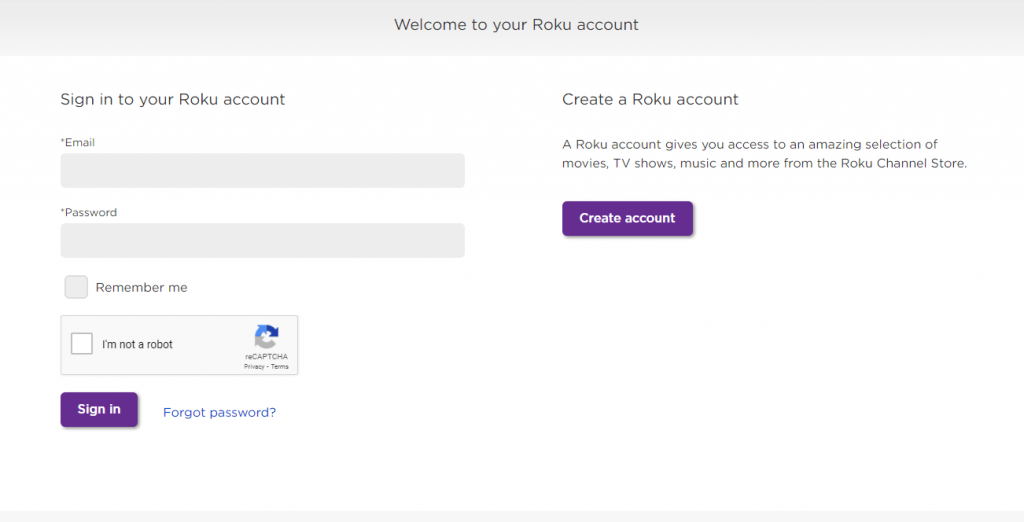Click the "Remember me" label text
Viewport: 1024px width, 522px height.
pyautogui.click(x=141, y=287)
